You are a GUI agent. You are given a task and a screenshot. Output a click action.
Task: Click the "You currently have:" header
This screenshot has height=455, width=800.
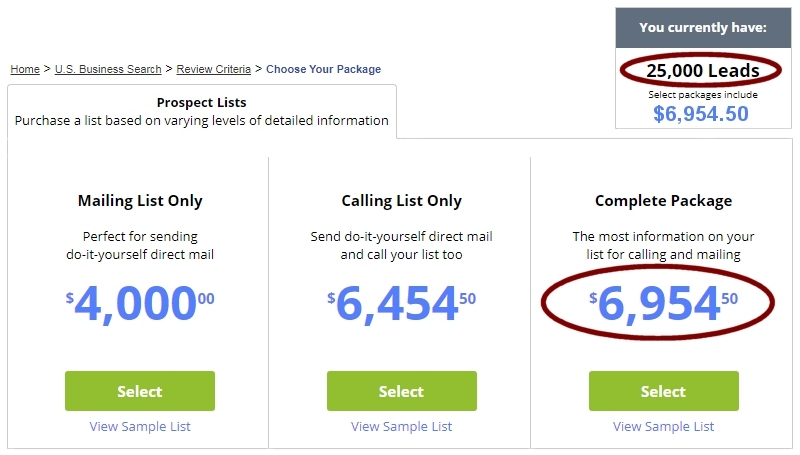coord(702,27)
